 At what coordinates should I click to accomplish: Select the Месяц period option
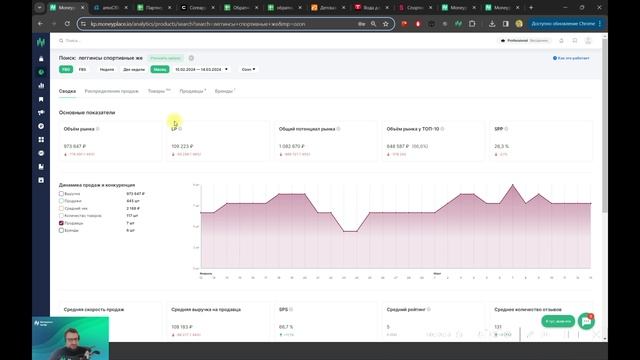(x=160, y=69)
